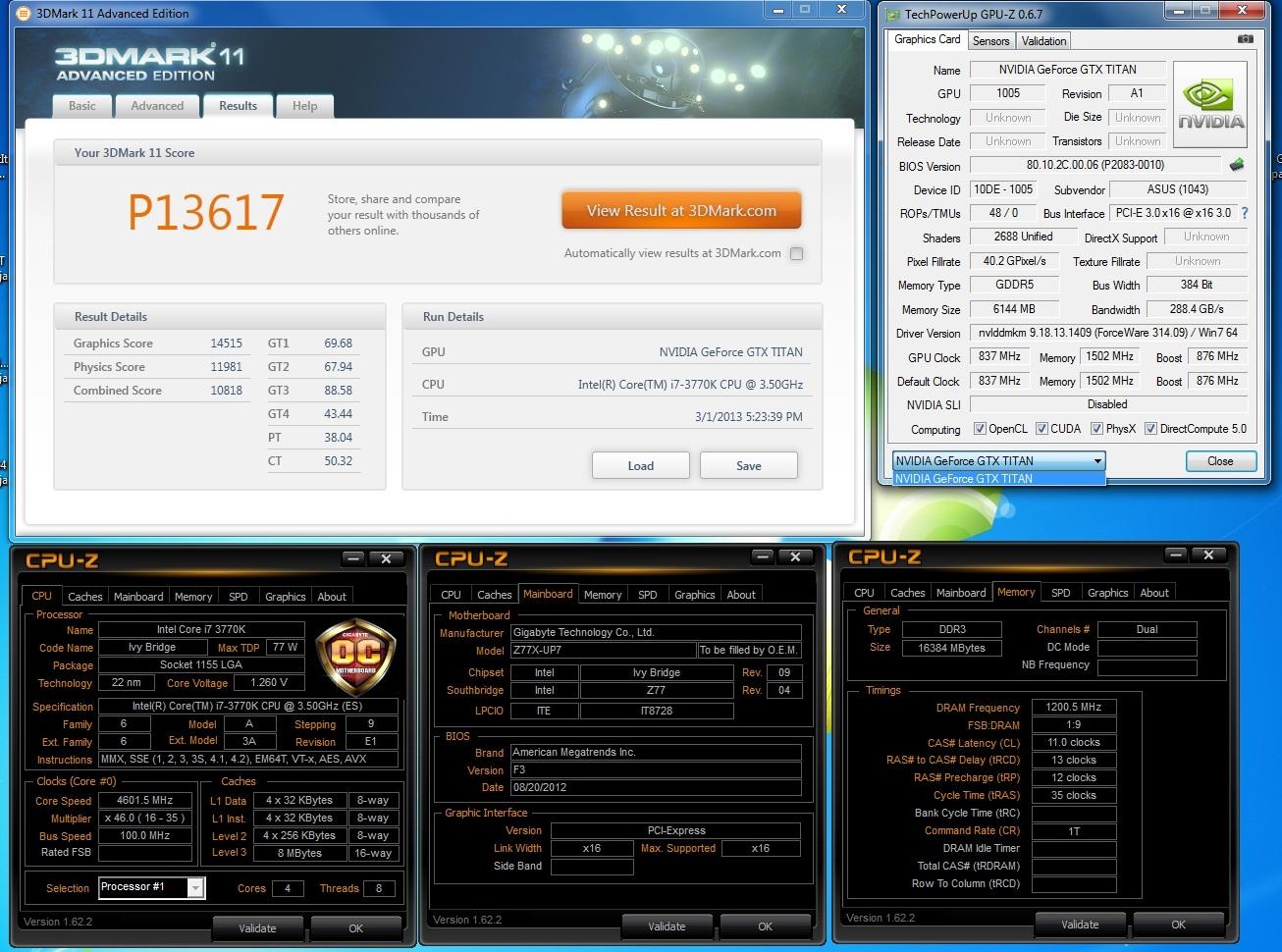
Task: Switch to the Advanced tab in 3DMark
Action: pyautogui.click(x=157, y=106)
